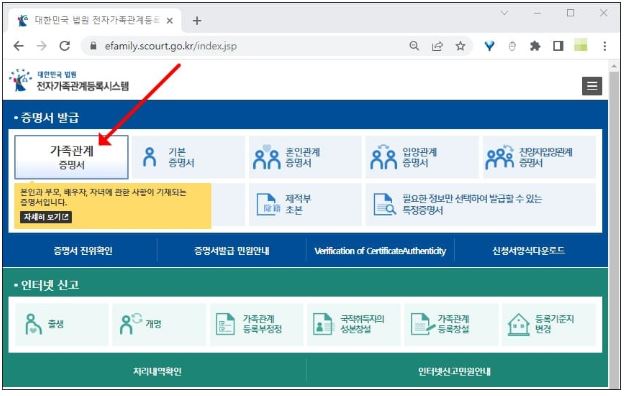The image size is (625, 396).
Task: Click the 출생 pregnant person icon
Action: (x=33, y=324)
